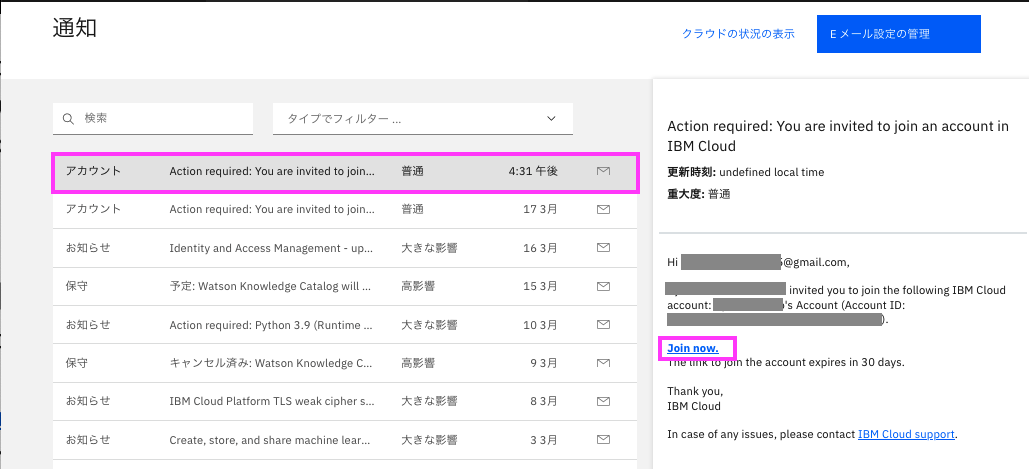
Task: Click the search magnifier icon
Action: 68,119
